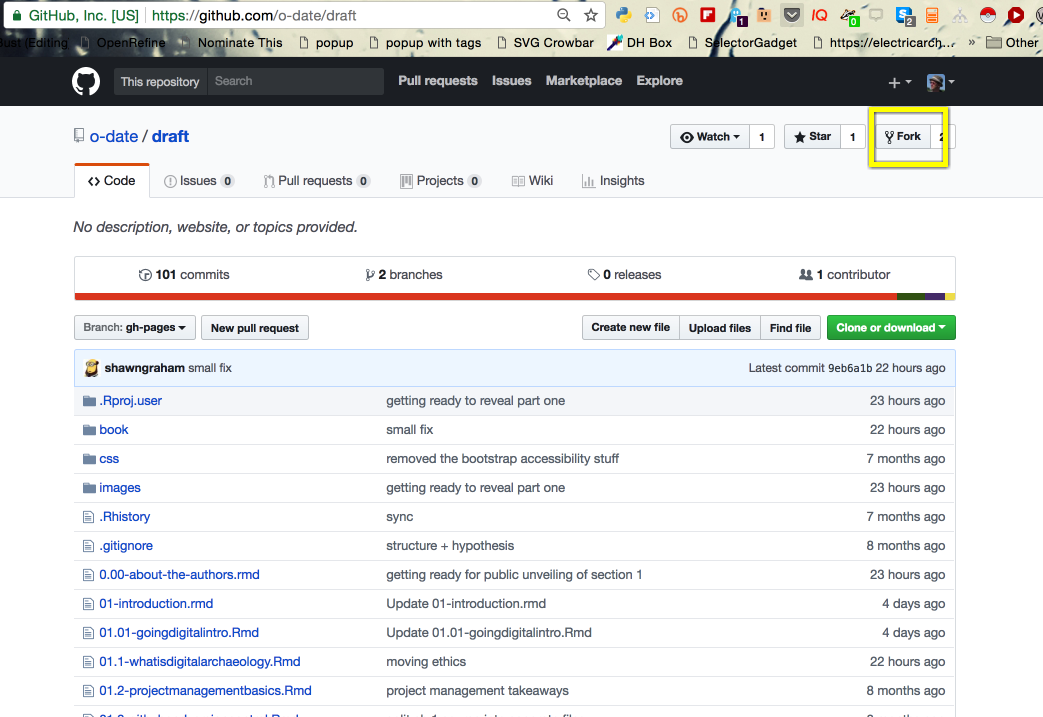Viewport: 1043px width, 717px height.
Task: Open the Pocket extension icon
Action: coord(792,15)
